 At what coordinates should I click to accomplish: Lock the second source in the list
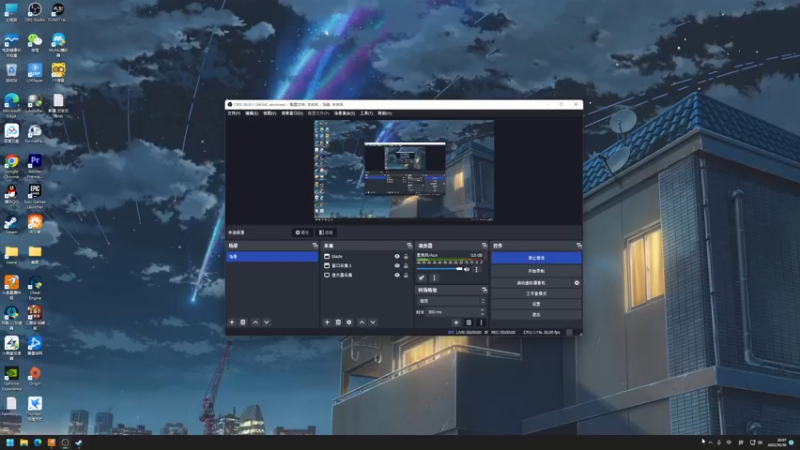tap(406, 266)
